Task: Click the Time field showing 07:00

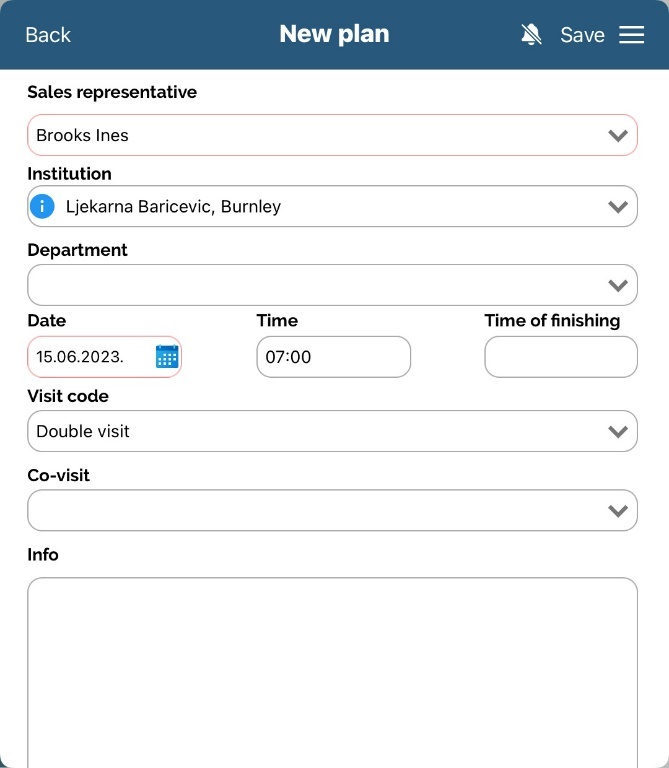Action: (333, 357)
